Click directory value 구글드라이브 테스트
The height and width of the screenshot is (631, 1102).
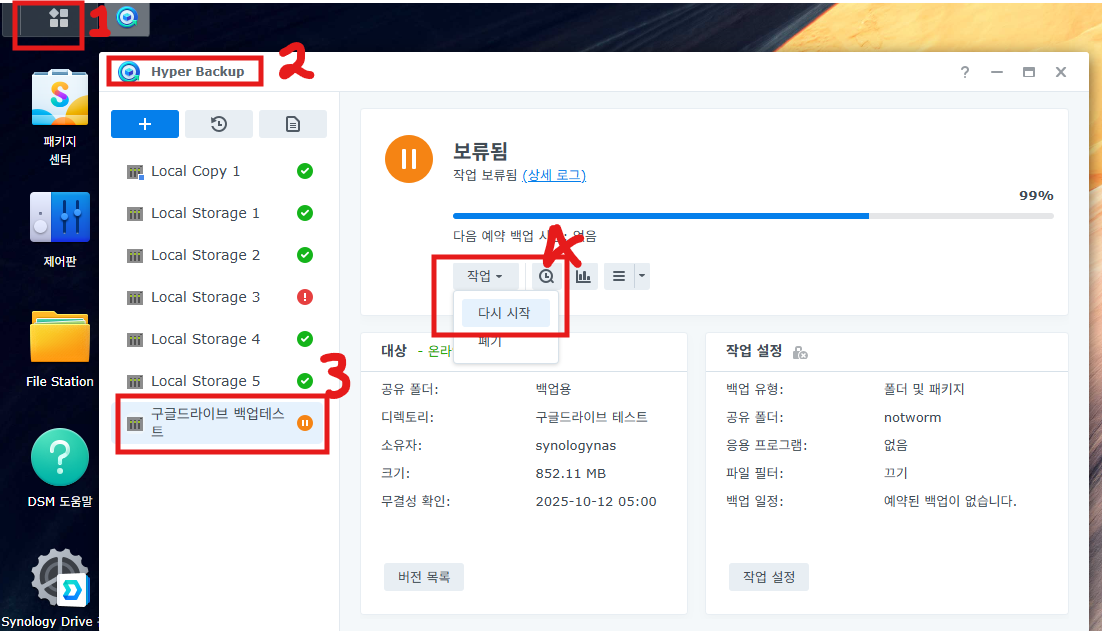[x=592, y=417]
